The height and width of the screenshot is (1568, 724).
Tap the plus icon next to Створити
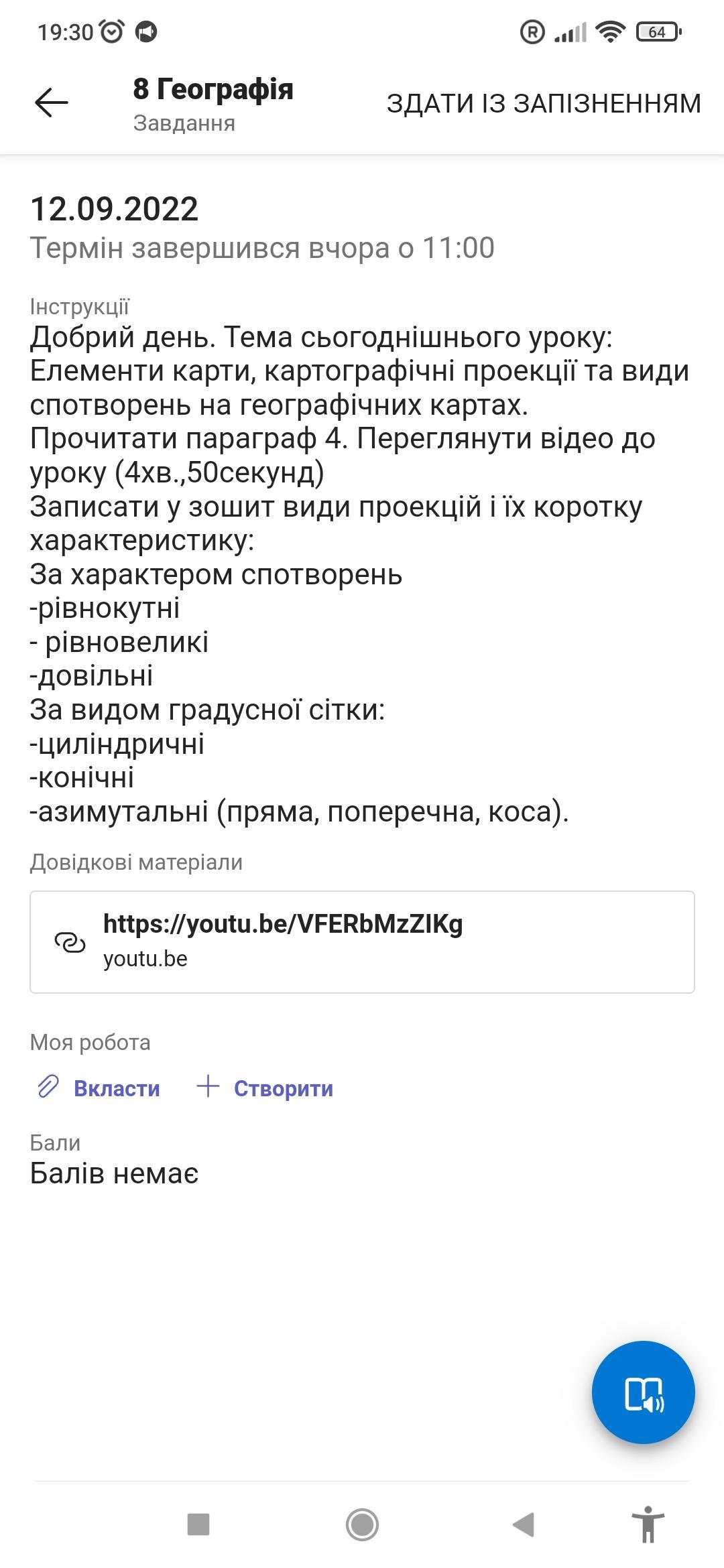(208, 1086)
